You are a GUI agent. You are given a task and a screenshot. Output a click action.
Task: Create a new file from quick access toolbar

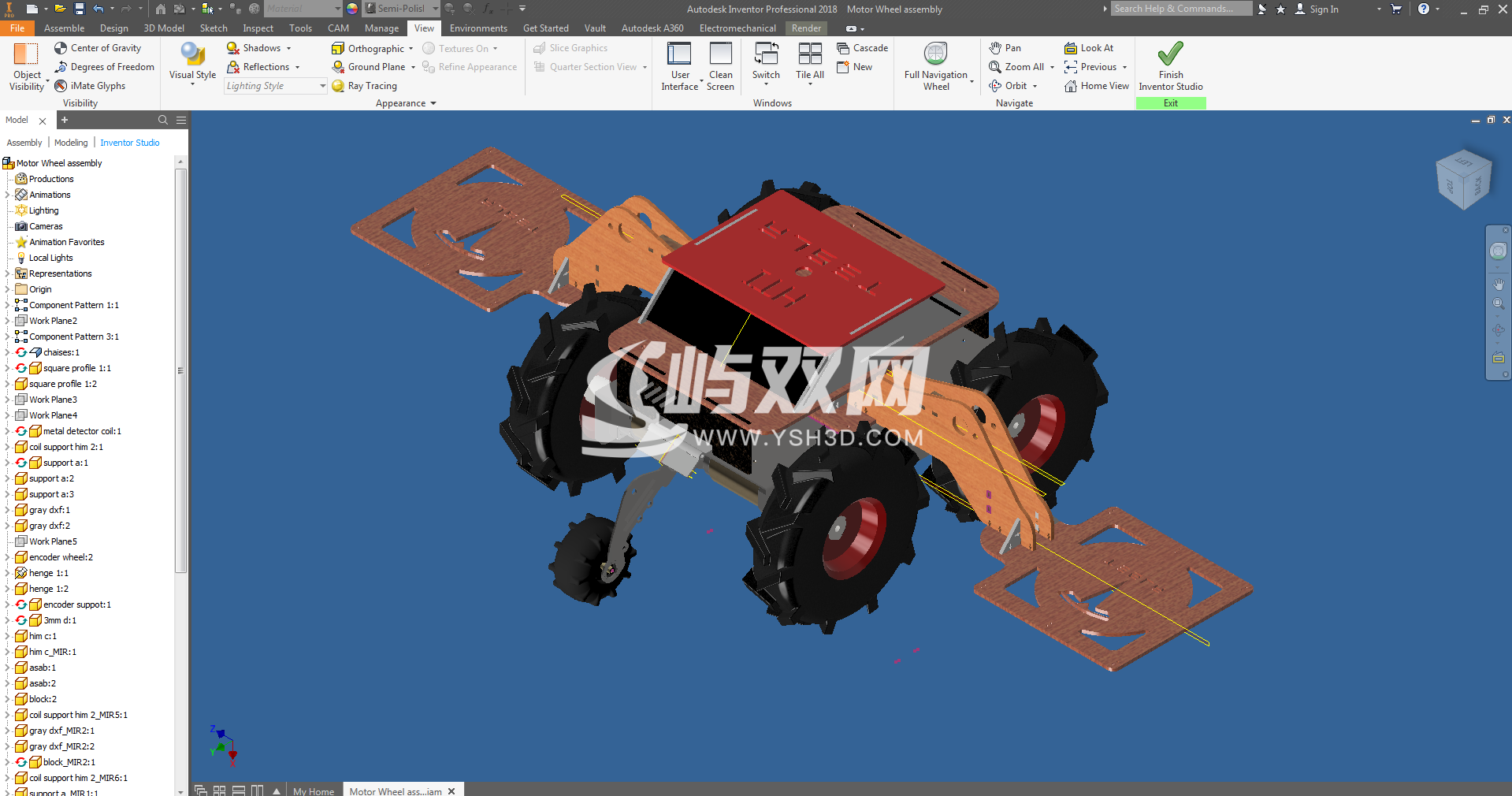(32, 9)
